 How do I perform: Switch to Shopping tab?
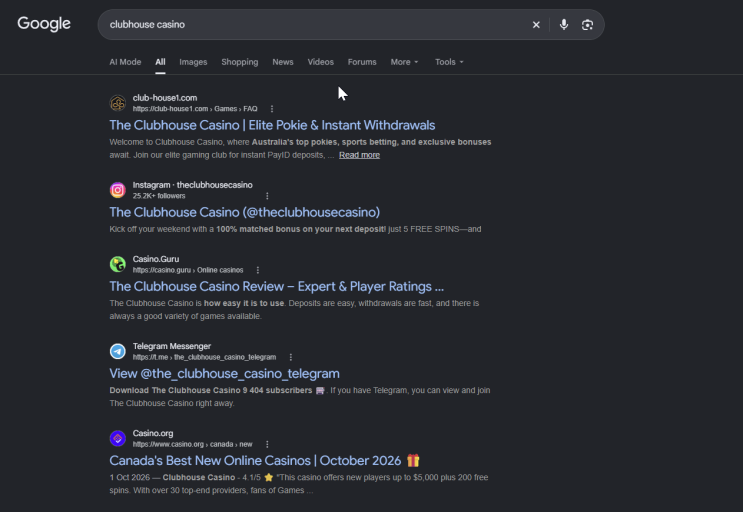point(240,62)
